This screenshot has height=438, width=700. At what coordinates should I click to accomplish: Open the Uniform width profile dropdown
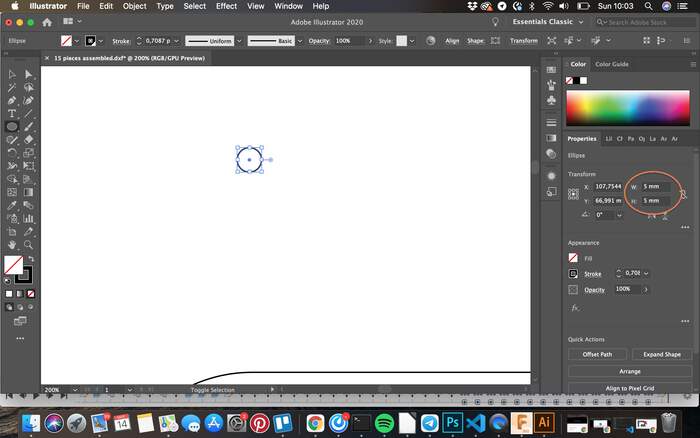point(239,41)
